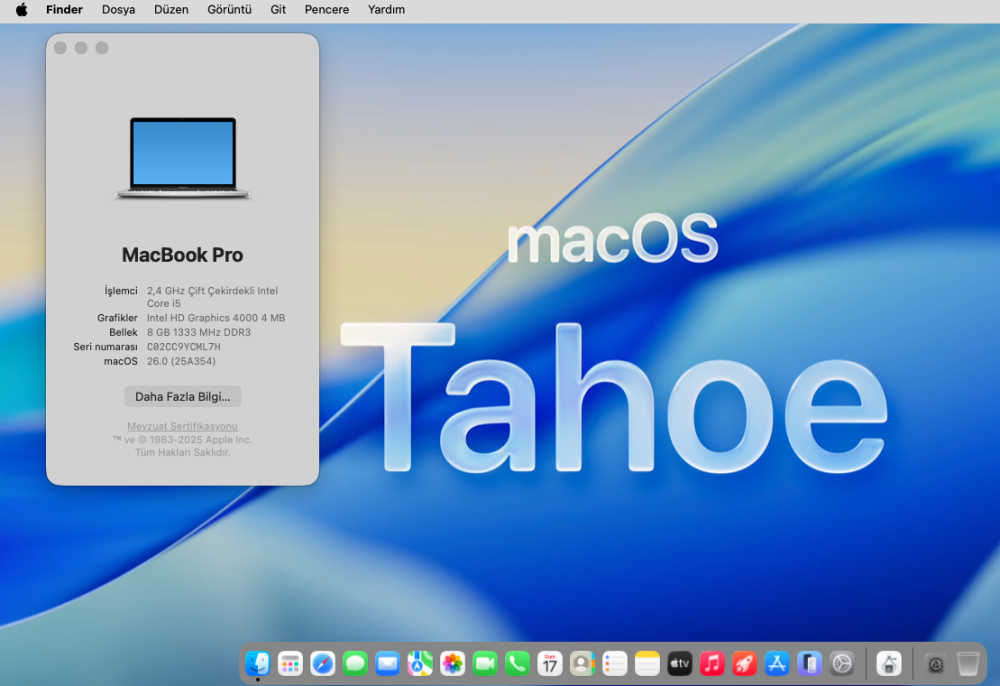Open Finder from the Dock

click(x=258, y=664)
